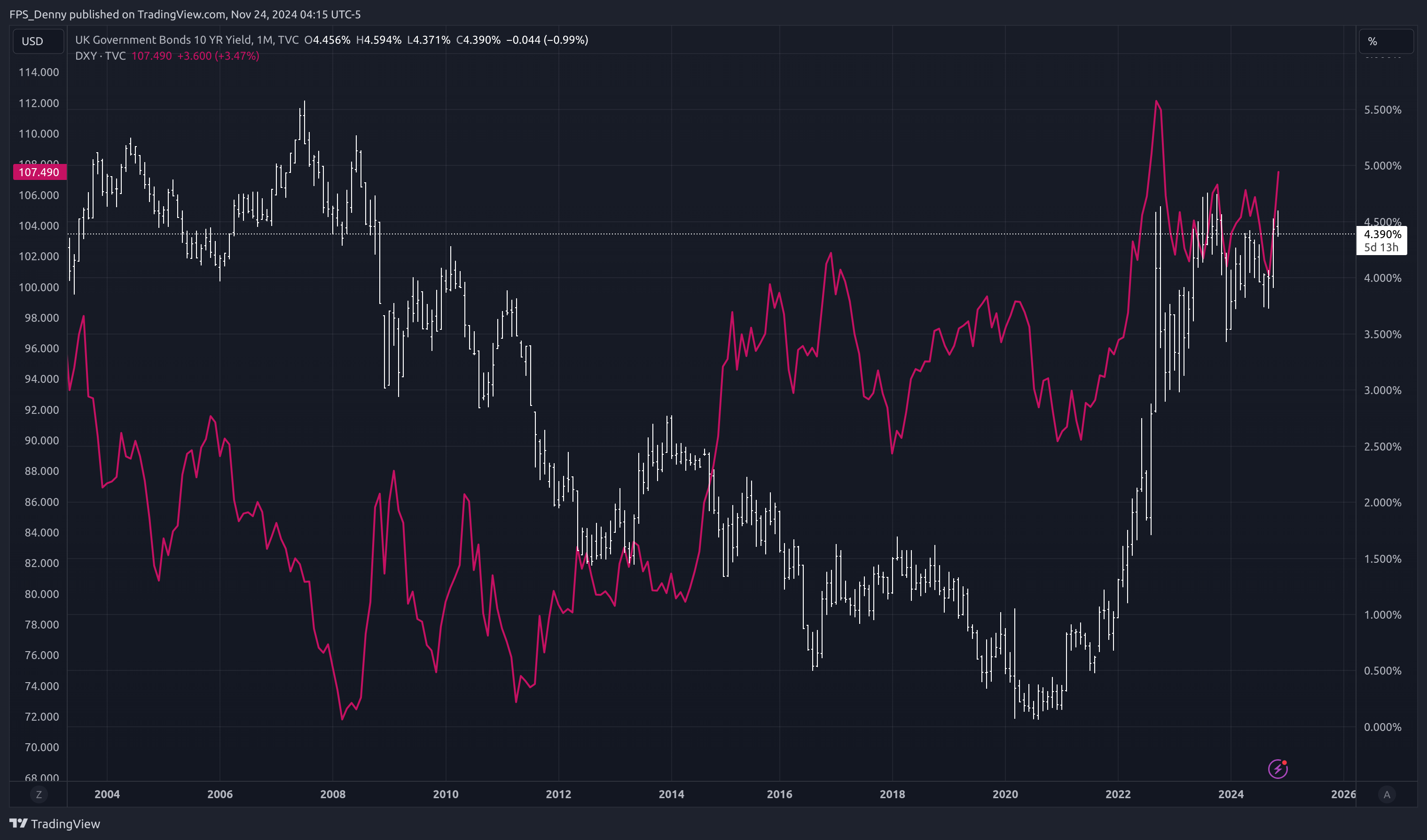Viewport: 1427px width, 840px height.
Task: Click the publisher header FPS_Denny text
Action: point(185,14)
